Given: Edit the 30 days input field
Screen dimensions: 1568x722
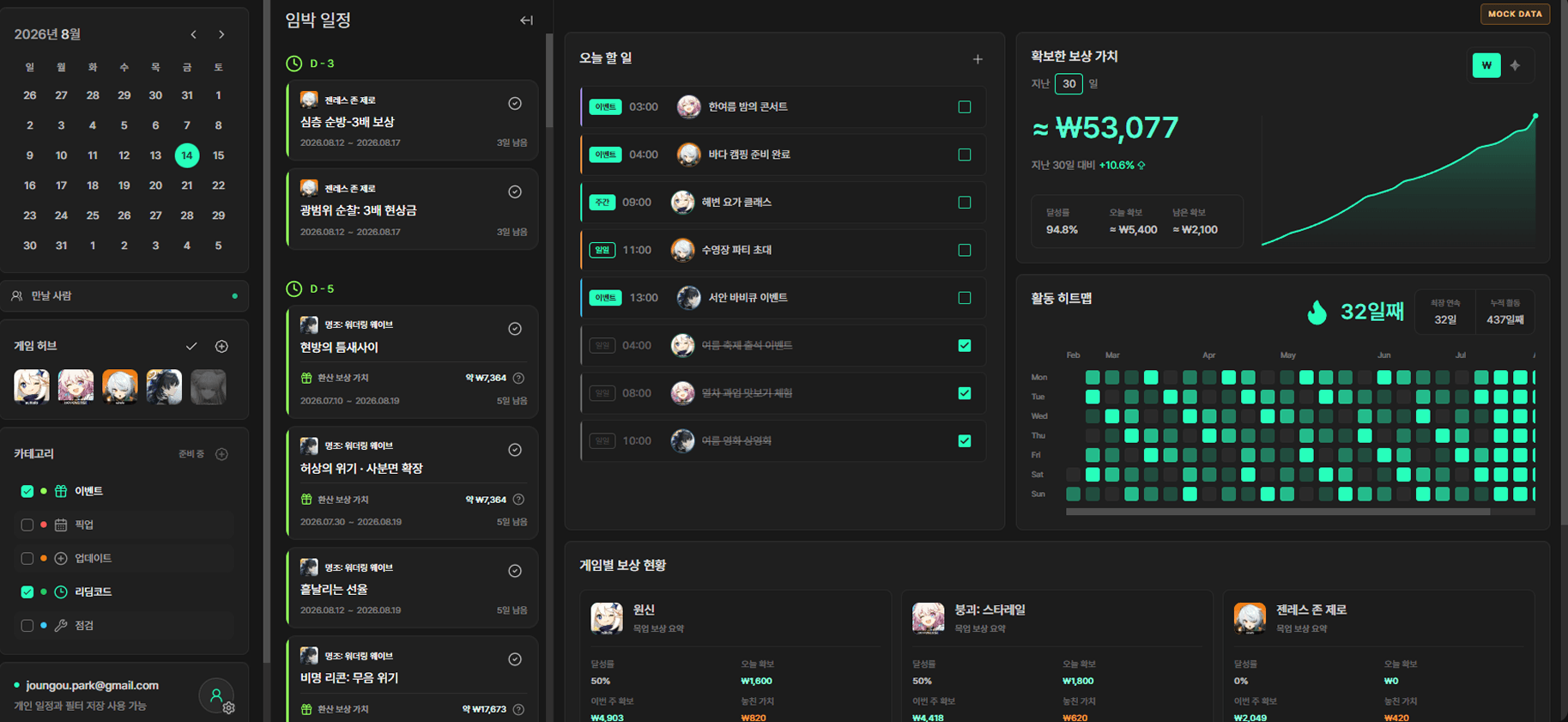Looking at the screenshot, I should [x=1069, y=83].
